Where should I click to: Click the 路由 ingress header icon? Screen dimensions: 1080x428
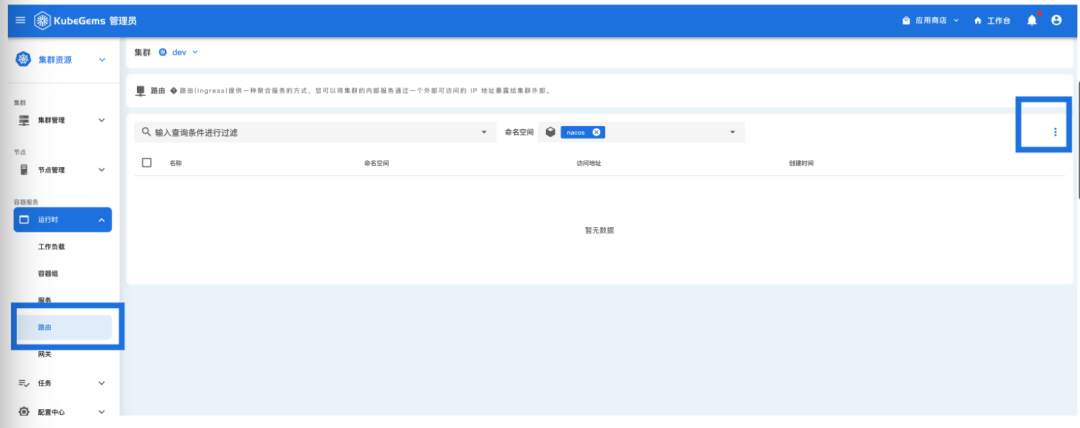[x=141, y=90]
